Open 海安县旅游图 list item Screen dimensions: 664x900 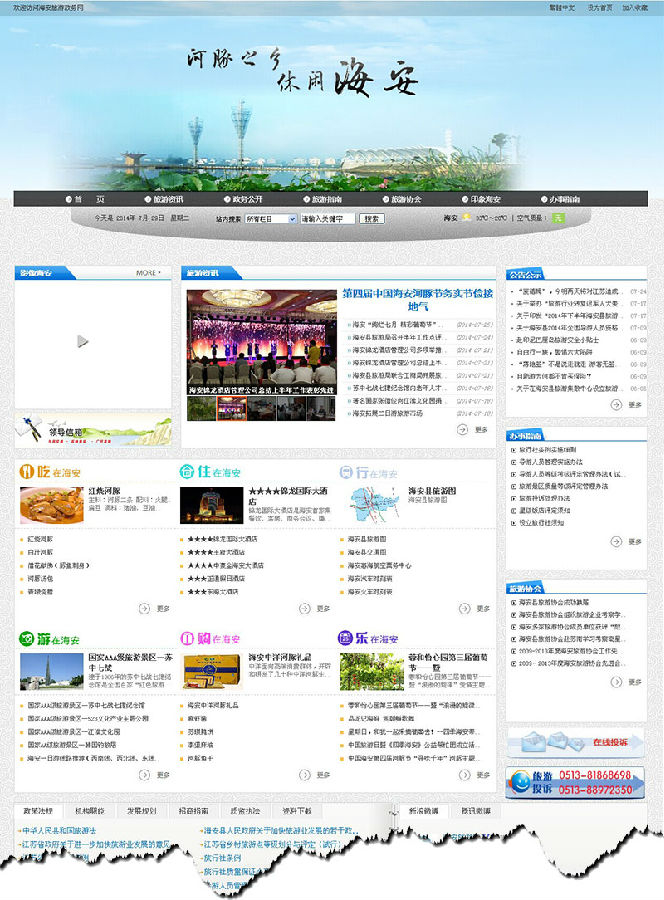367,539
